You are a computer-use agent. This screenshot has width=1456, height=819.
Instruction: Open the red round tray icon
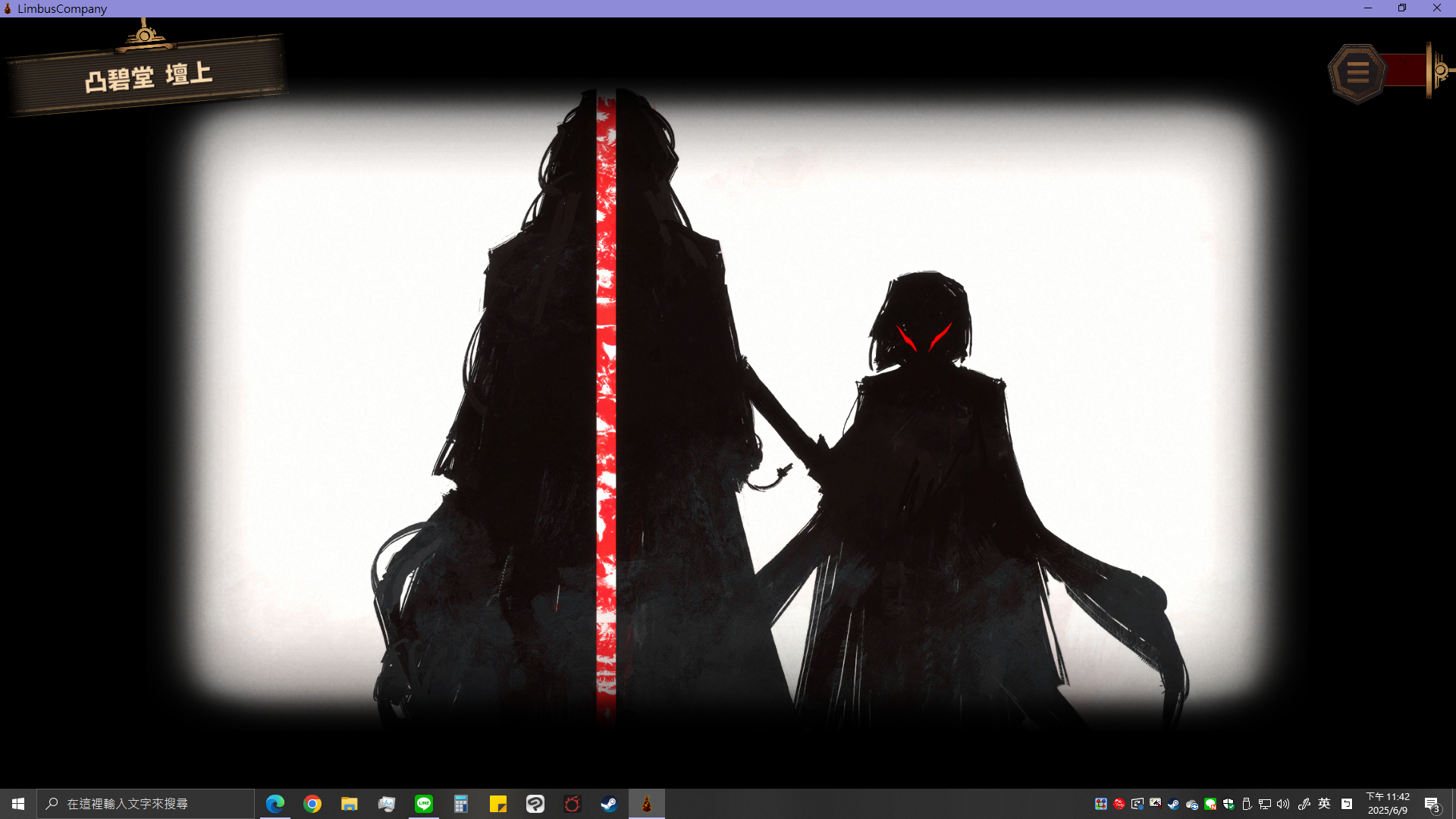tap(1119, 804)
